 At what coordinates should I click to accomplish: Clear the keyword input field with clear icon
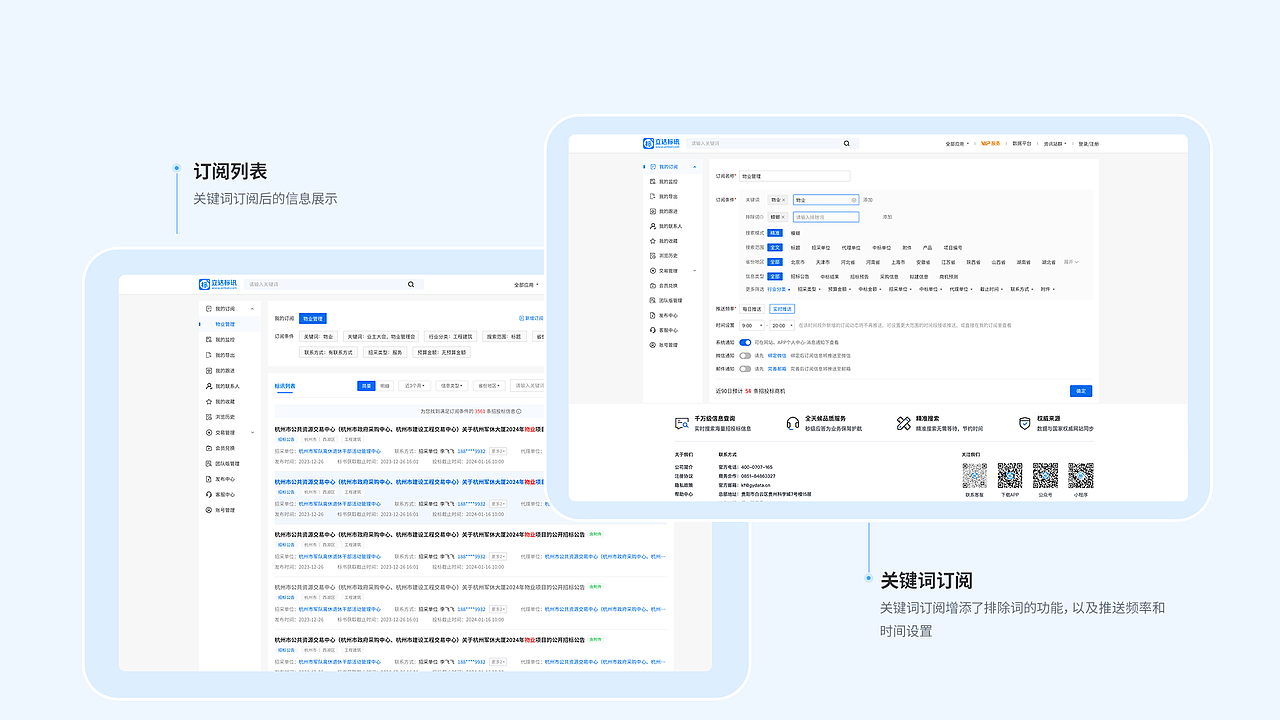click(853, 200)
